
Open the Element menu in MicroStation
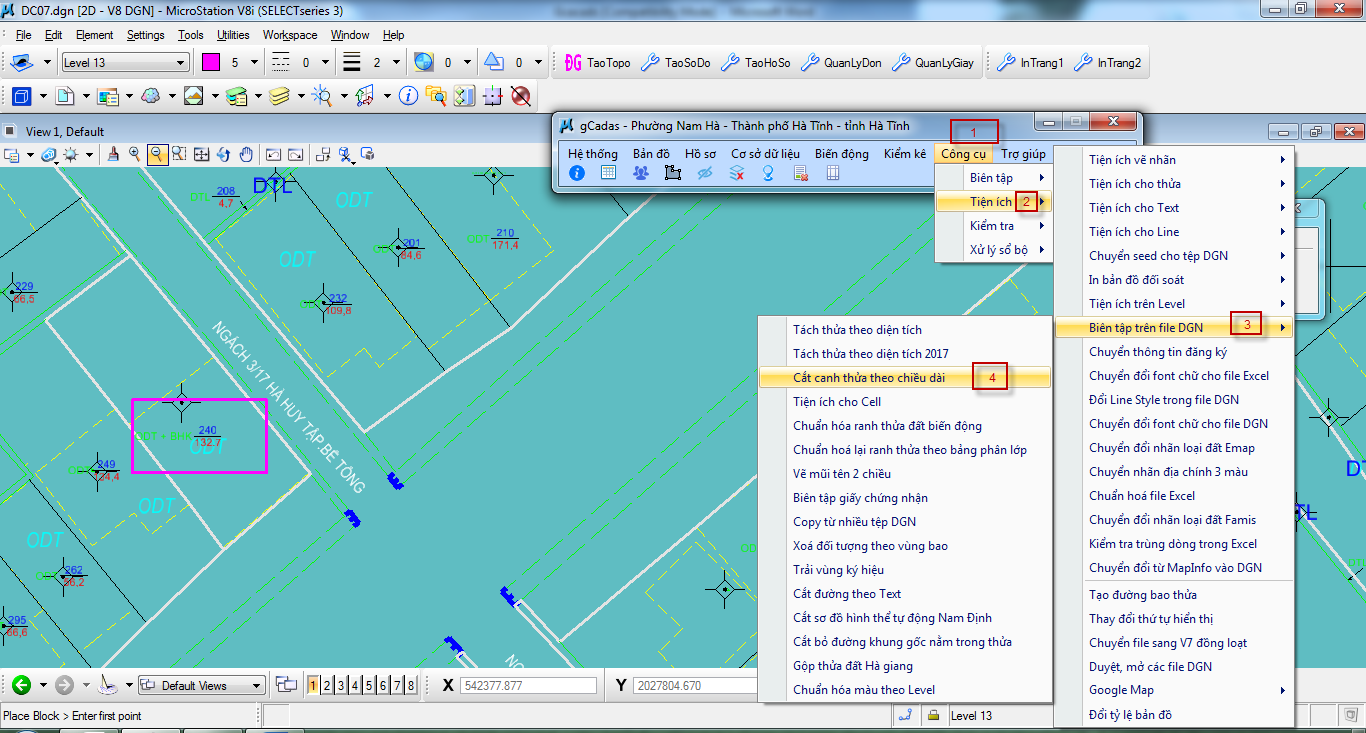94,35
